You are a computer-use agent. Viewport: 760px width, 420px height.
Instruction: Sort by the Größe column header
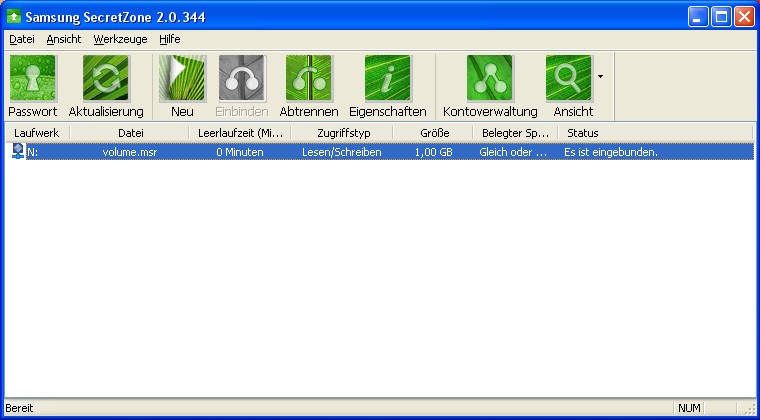click(434, 133)
